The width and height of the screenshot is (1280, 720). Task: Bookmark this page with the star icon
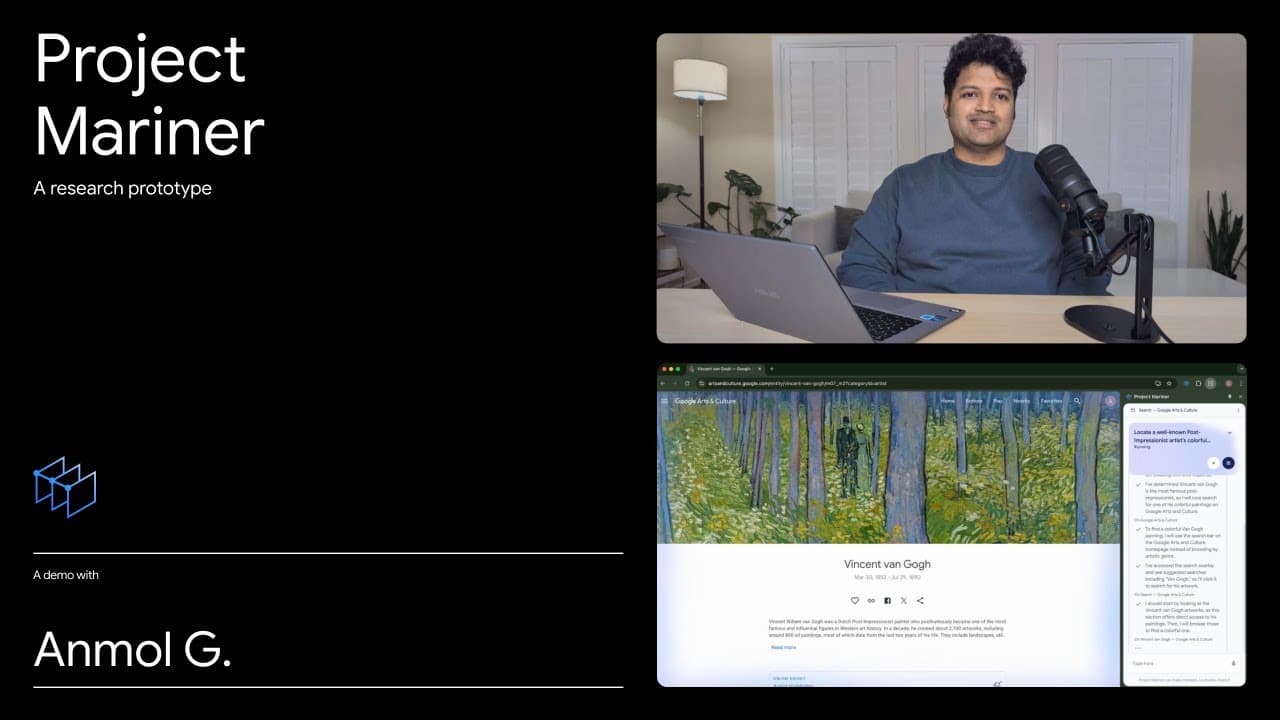[1169, 383]
